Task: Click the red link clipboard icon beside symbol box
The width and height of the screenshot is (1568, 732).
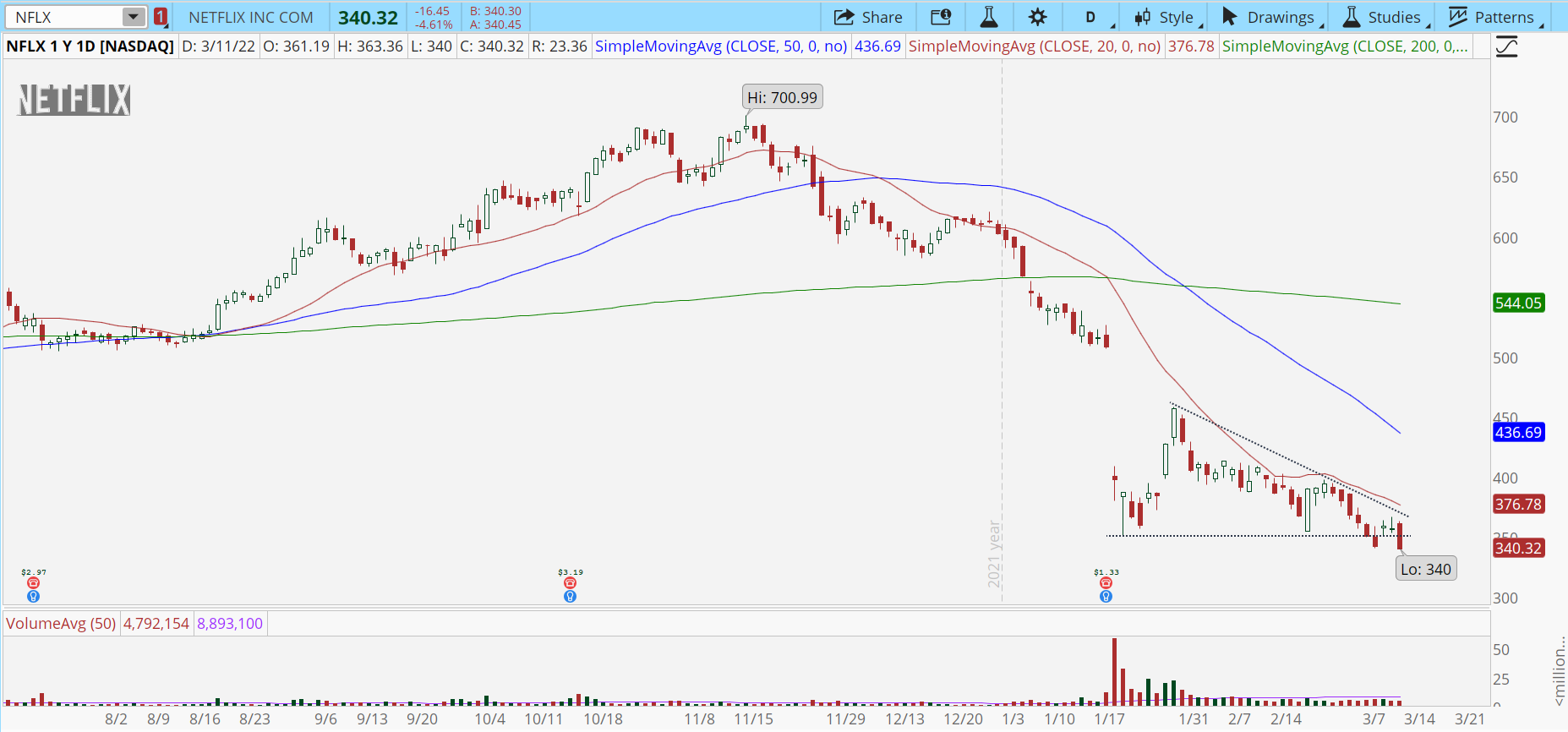Action: (x=160, y=17)
